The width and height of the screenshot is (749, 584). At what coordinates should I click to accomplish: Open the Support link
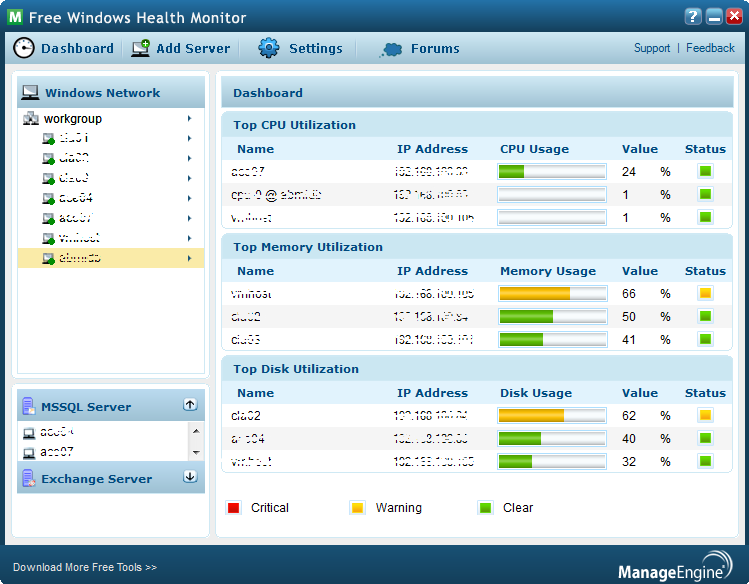pos(652,48)
